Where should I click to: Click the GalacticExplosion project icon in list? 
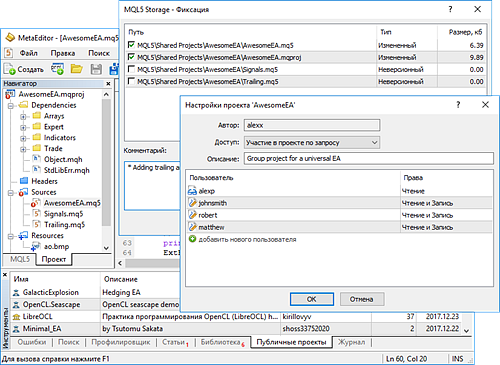(16, 292)
